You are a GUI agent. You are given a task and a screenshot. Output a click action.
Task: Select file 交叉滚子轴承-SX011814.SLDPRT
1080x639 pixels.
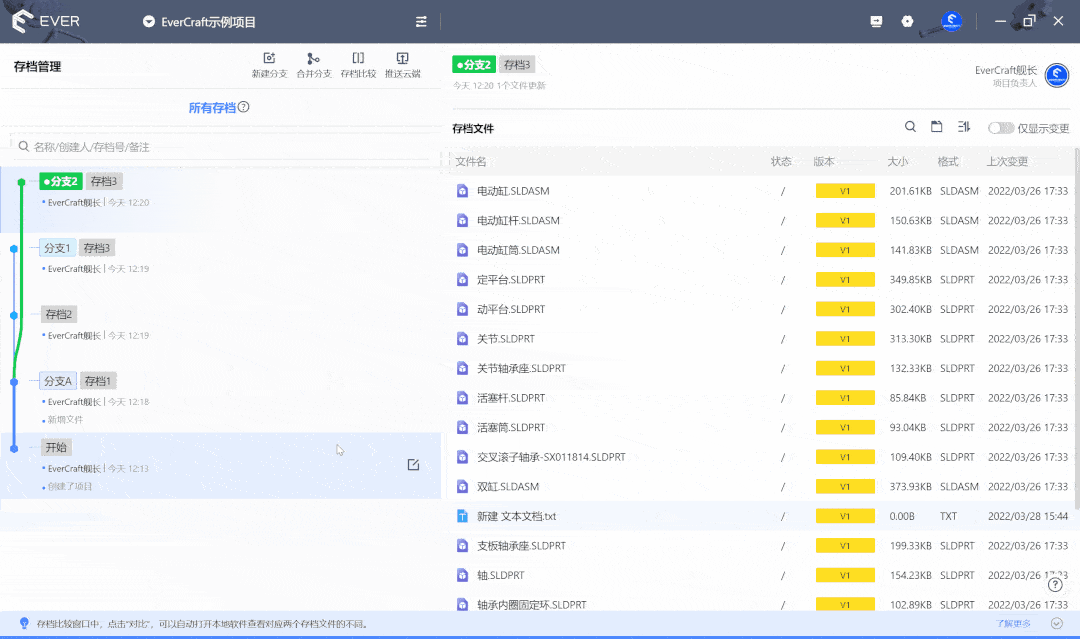click(761, 457)
